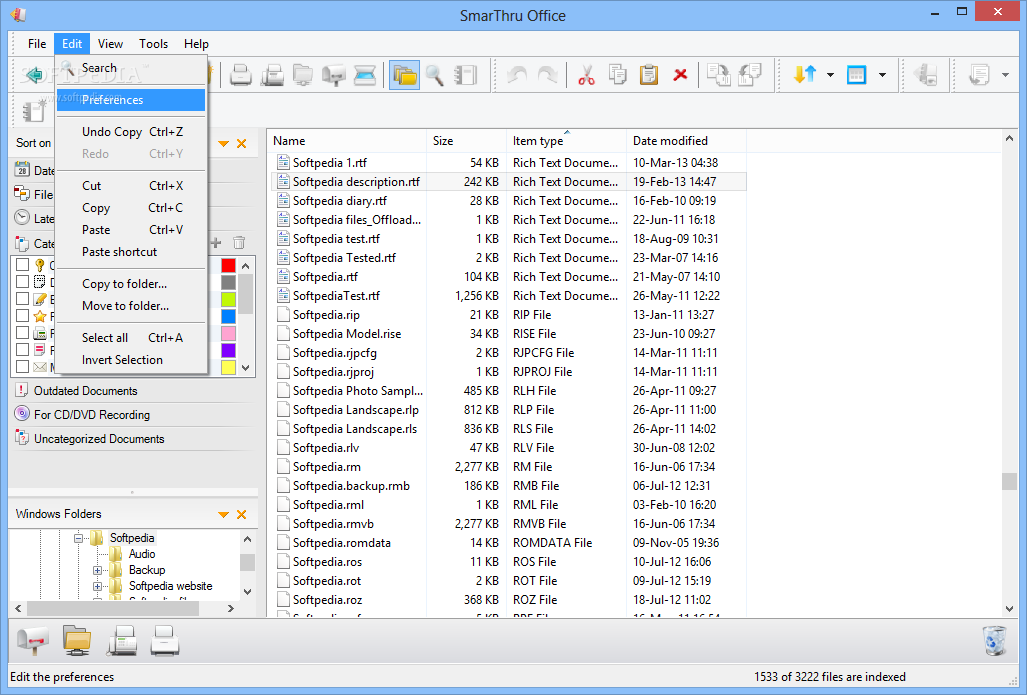Image resolution: width=1027 pixels, height=695 pixels.
Task: Expand the Softpedia website folder node
Action: [97, 586]
